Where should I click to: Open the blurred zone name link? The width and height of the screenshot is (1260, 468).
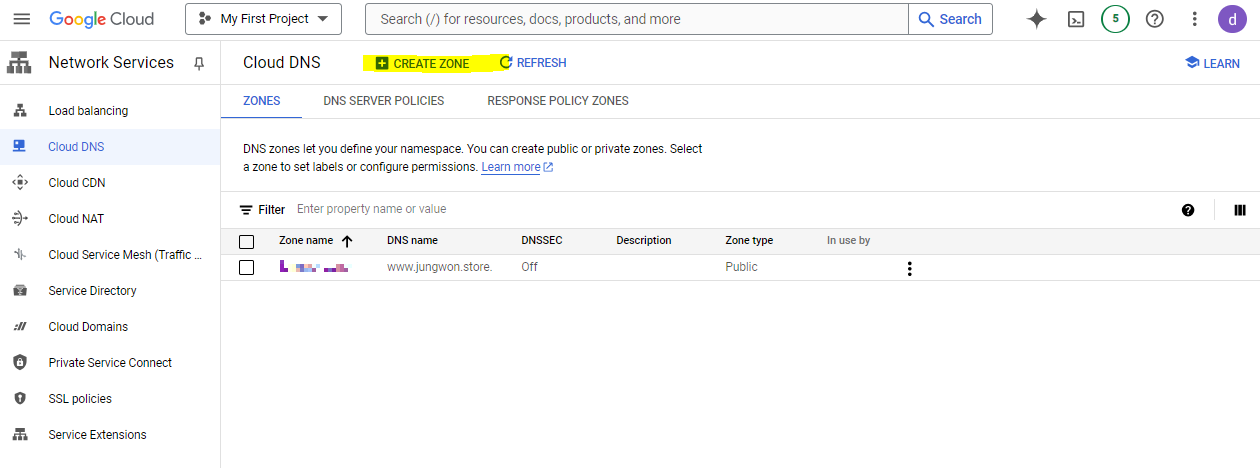tap(314, 267)
